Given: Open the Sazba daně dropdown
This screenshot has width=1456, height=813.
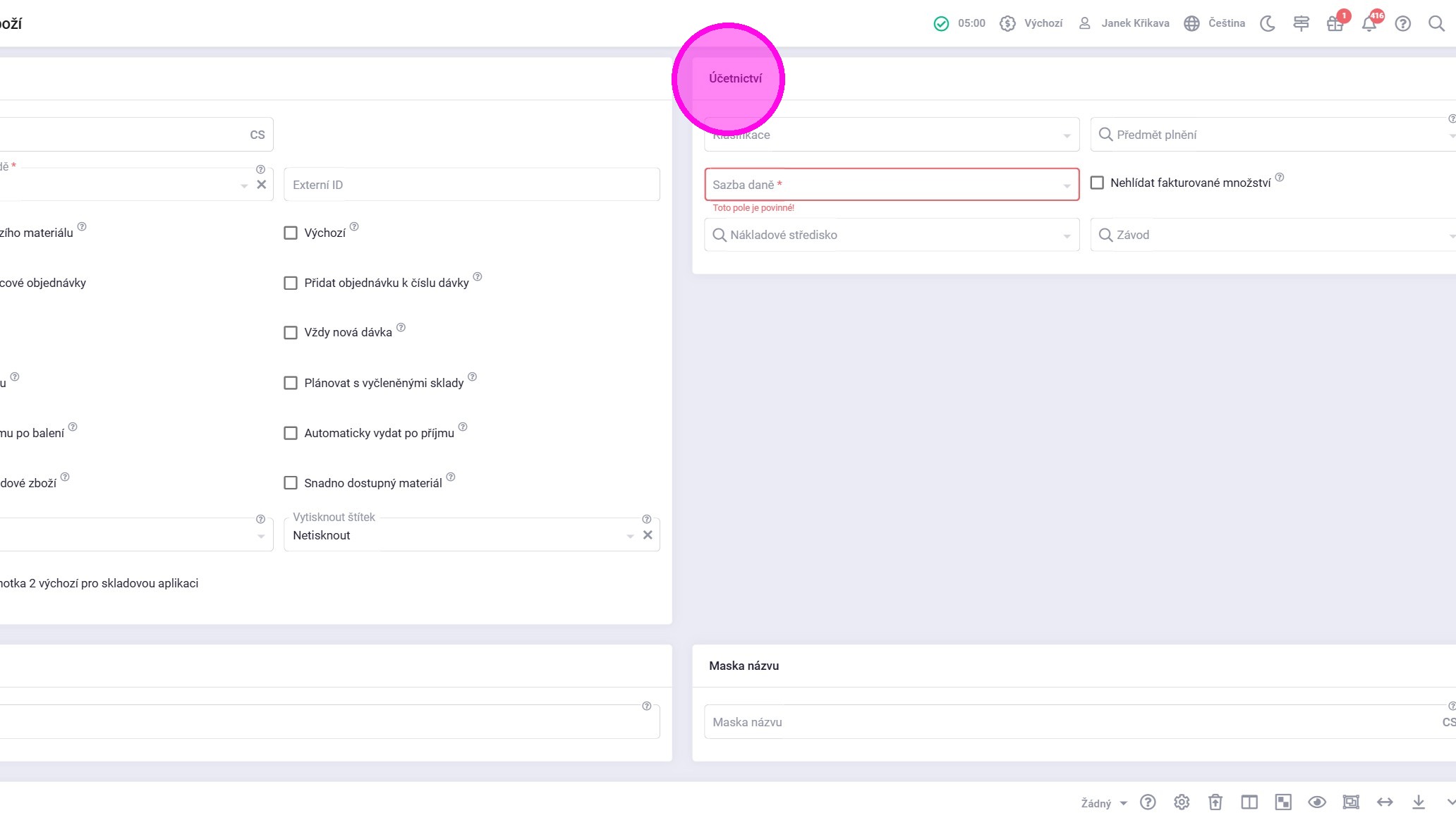Looking at the screenshot, I should tap(891, 185).
